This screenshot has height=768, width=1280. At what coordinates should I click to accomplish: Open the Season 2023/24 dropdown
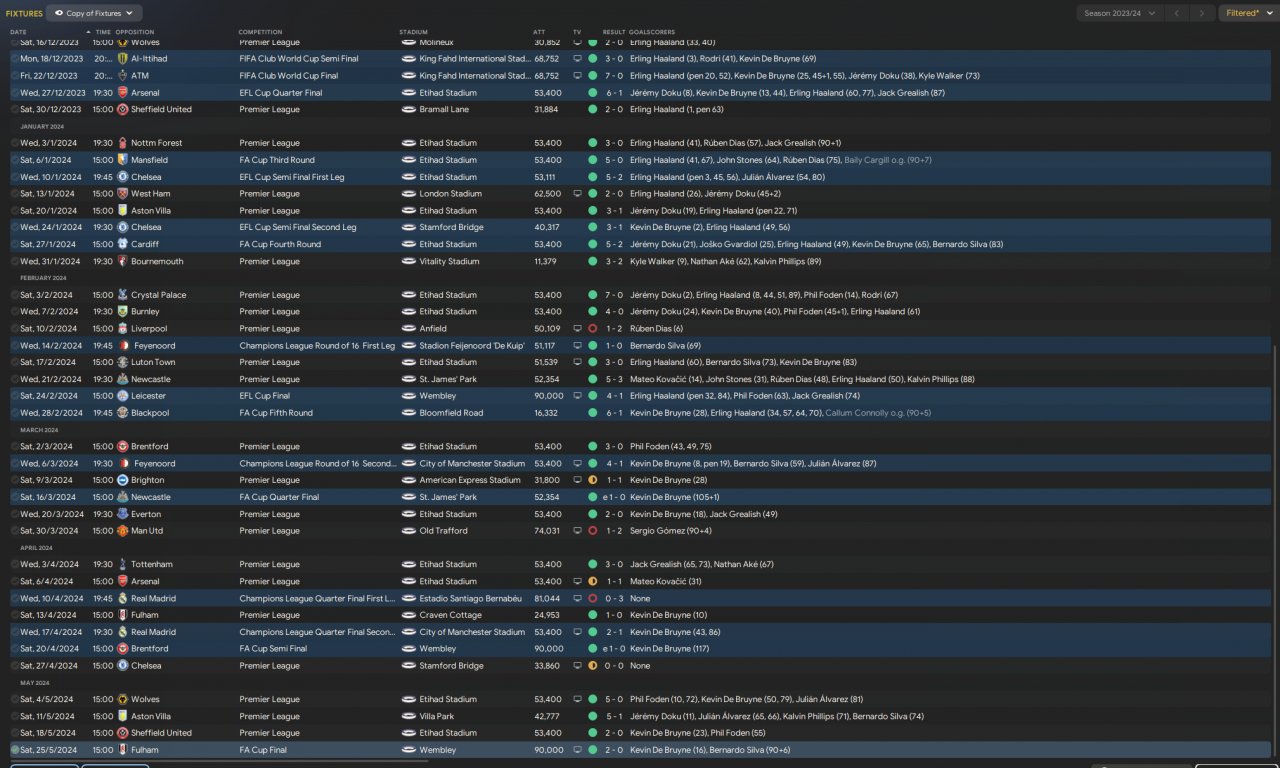(1120, 13)
